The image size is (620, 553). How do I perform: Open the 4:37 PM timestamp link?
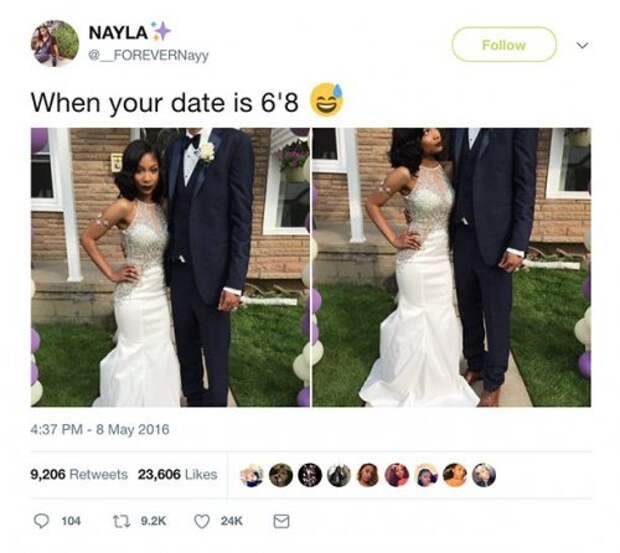click(100, 429)
